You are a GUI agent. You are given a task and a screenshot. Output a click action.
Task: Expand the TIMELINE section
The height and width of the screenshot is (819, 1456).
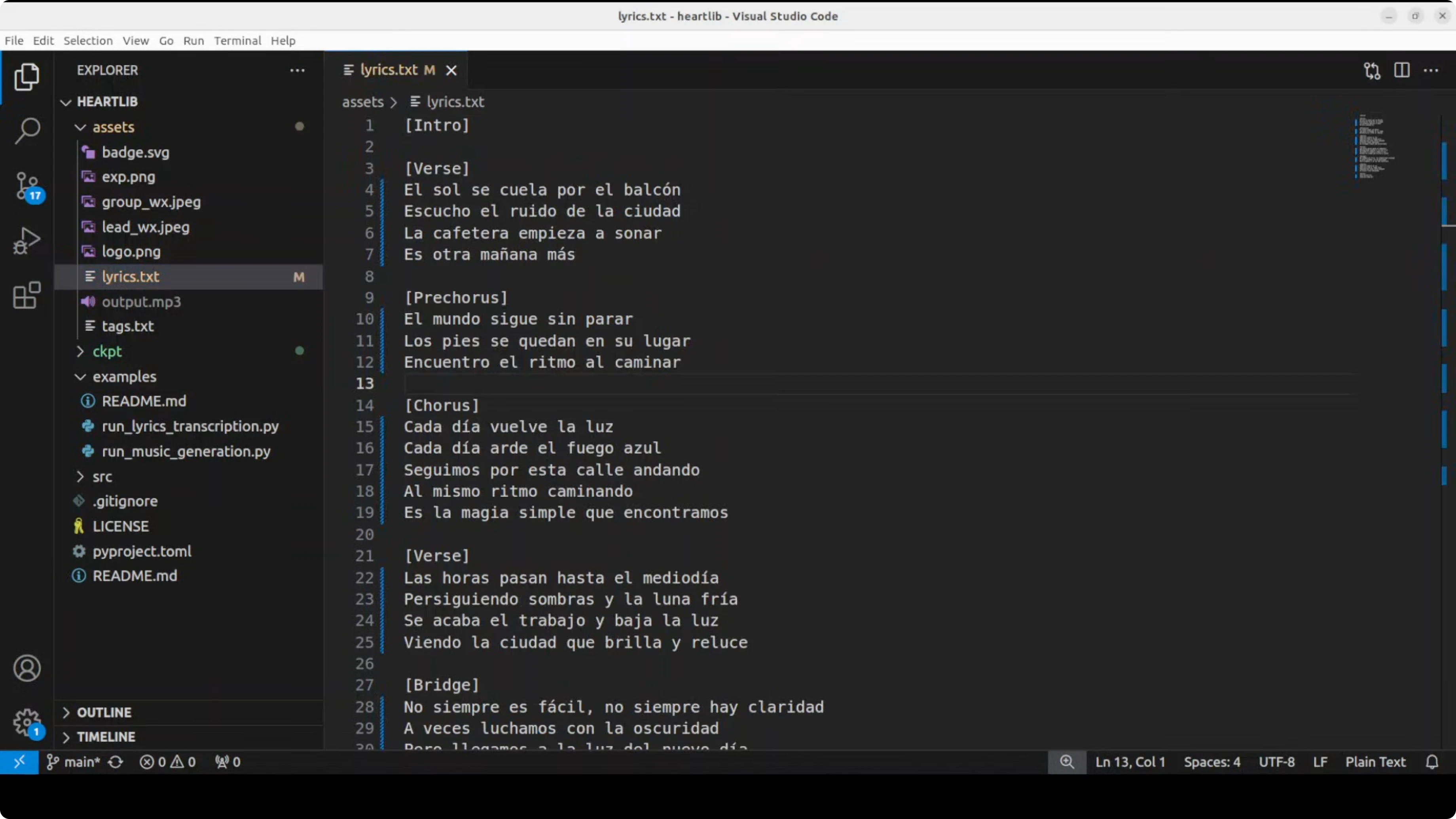coord(106,737)
